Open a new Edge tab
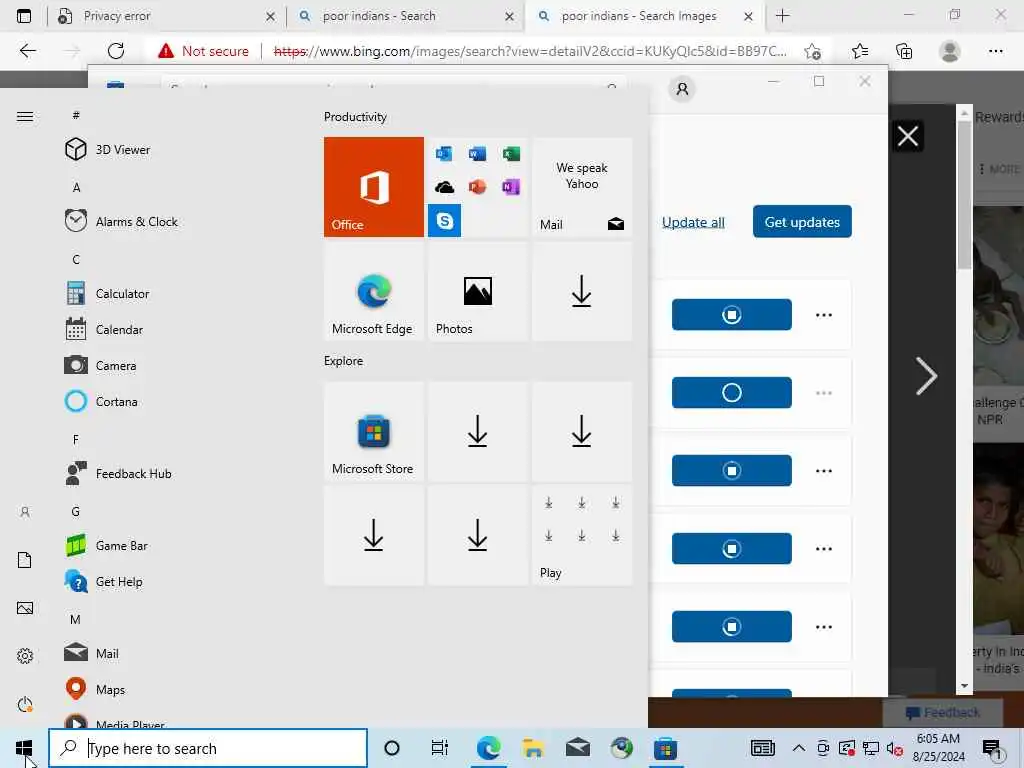Image resolution: width=1024 pixels, height=768 pixels. click(782, 16)
